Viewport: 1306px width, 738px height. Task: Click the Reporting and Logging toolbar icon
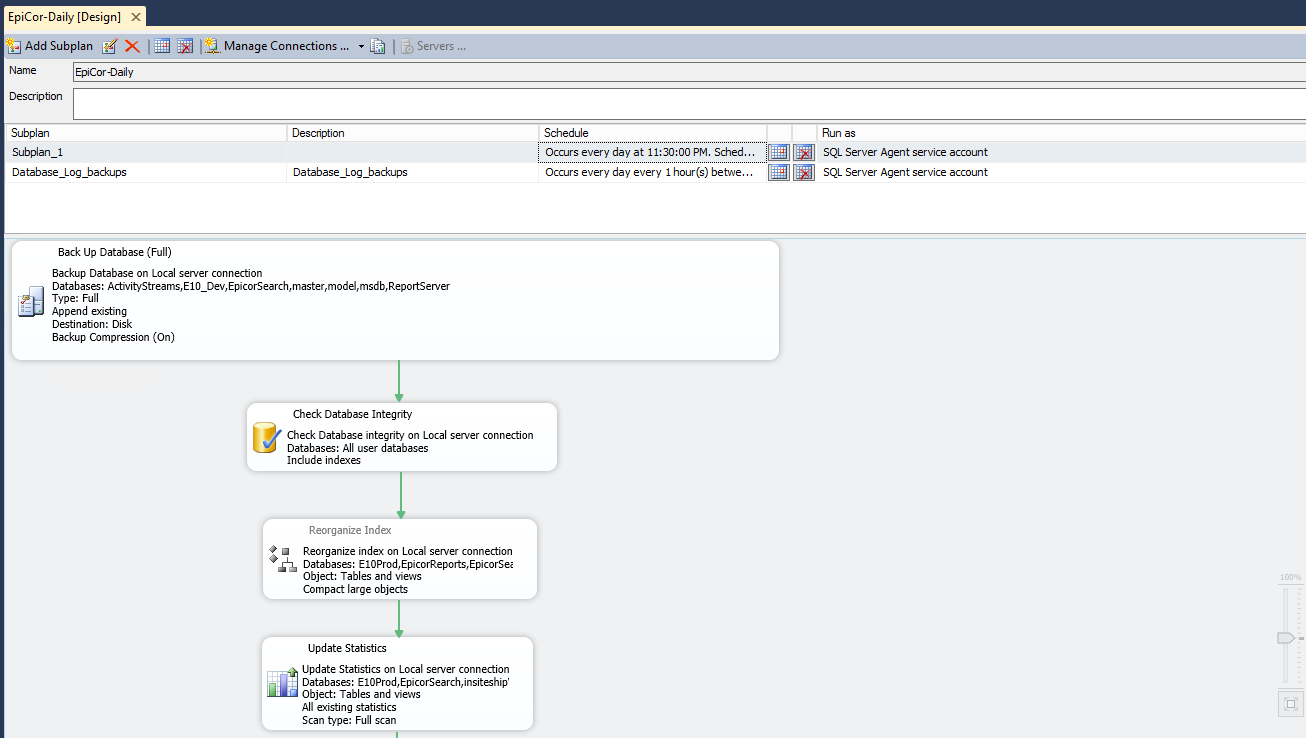coord(378,46)
